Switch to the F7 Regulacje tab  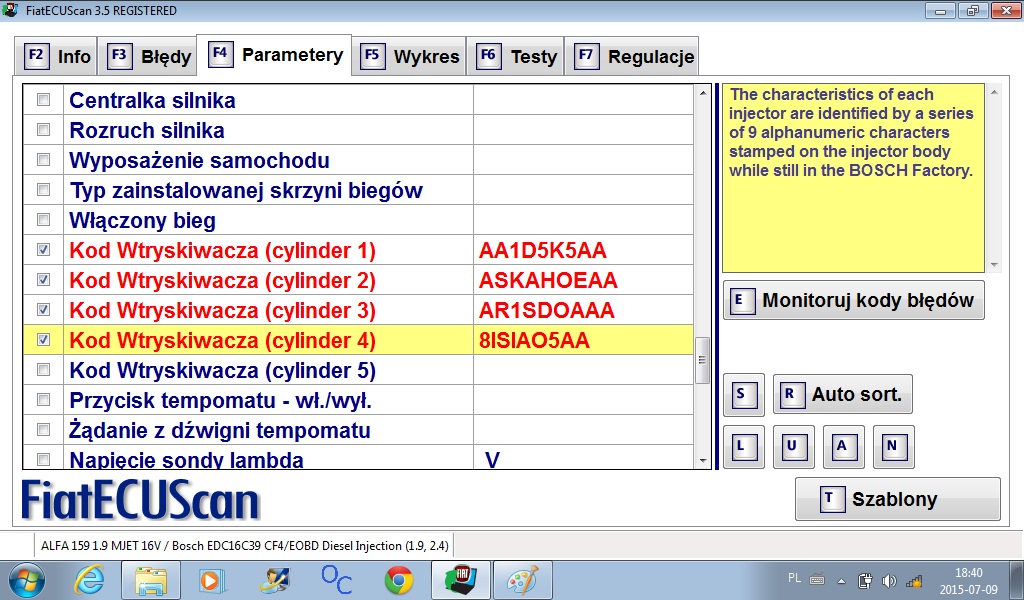pos(632,56)
